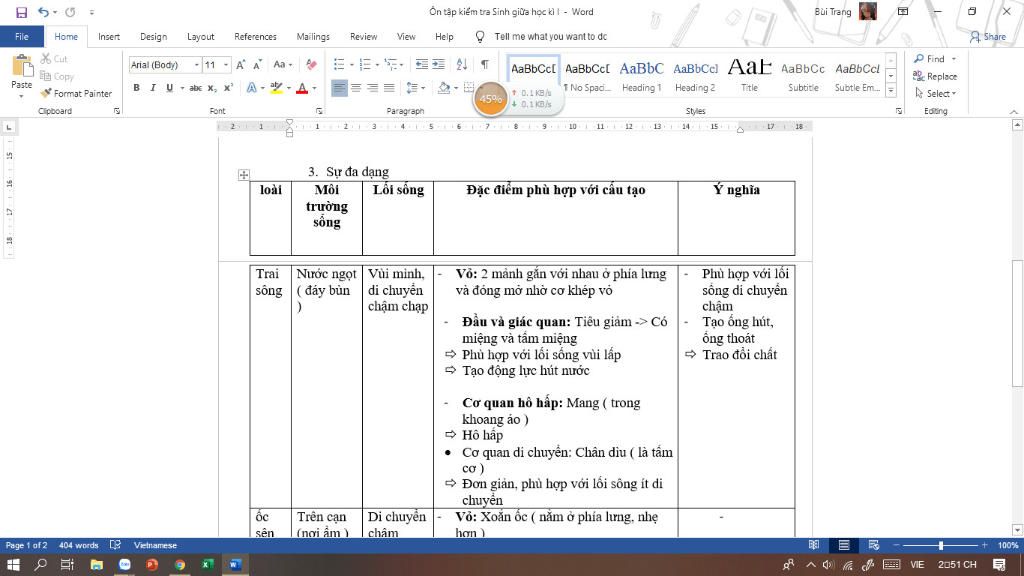
Task: Open Excel from the taskbar
Action: coord(208,565)
